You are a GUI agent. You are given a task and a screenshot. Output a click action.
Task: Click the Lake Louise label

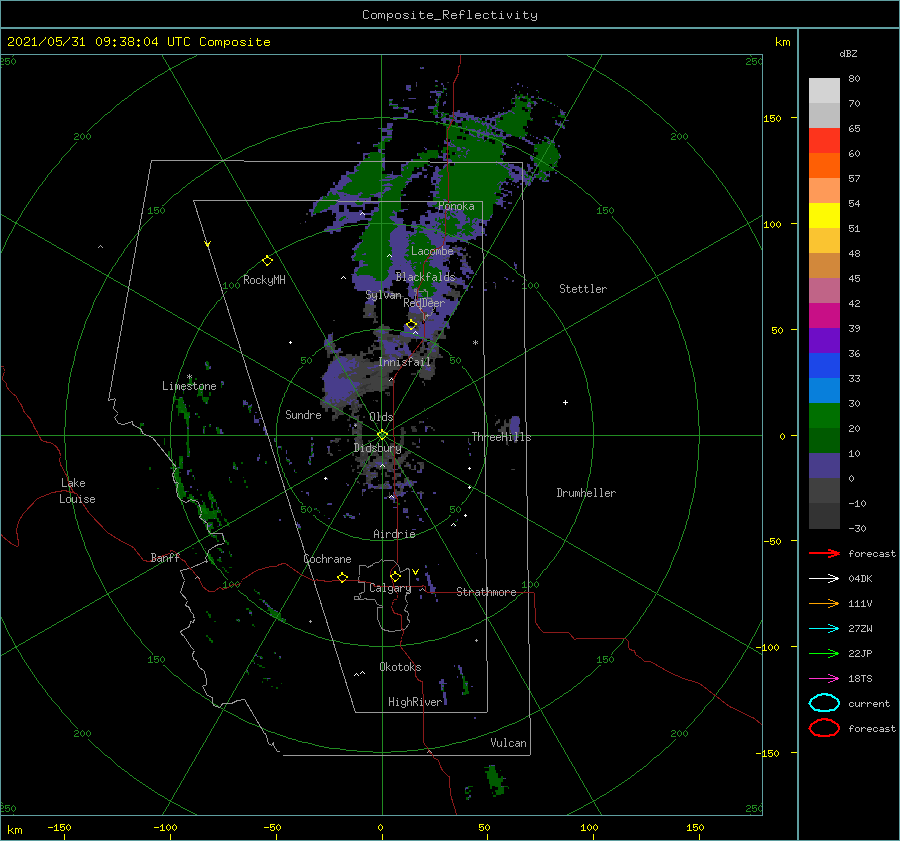coord(77,491)
